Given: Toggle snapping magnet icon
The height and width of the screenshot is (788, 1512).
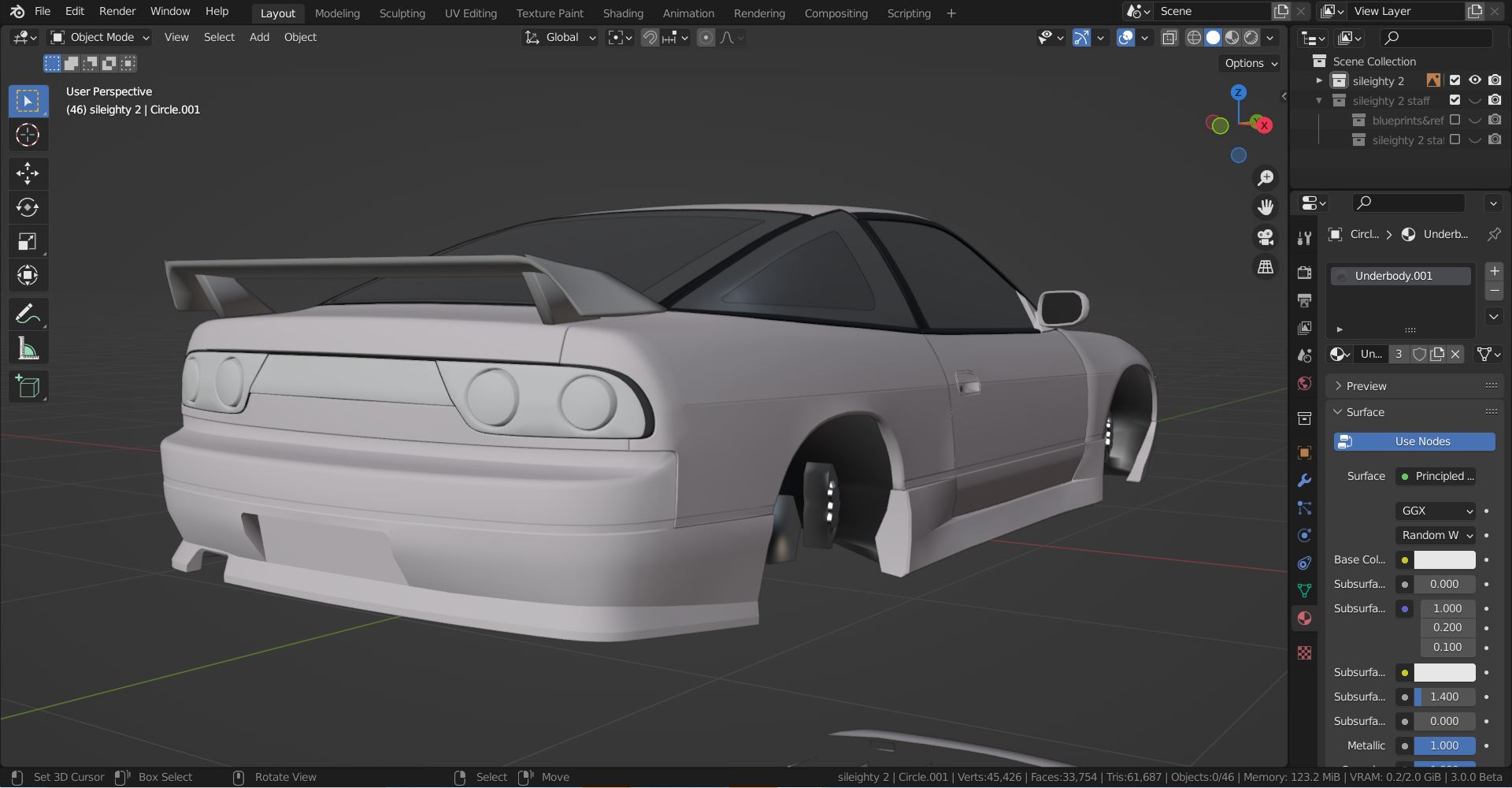Looking at the screenshot, I should point(650,37).
